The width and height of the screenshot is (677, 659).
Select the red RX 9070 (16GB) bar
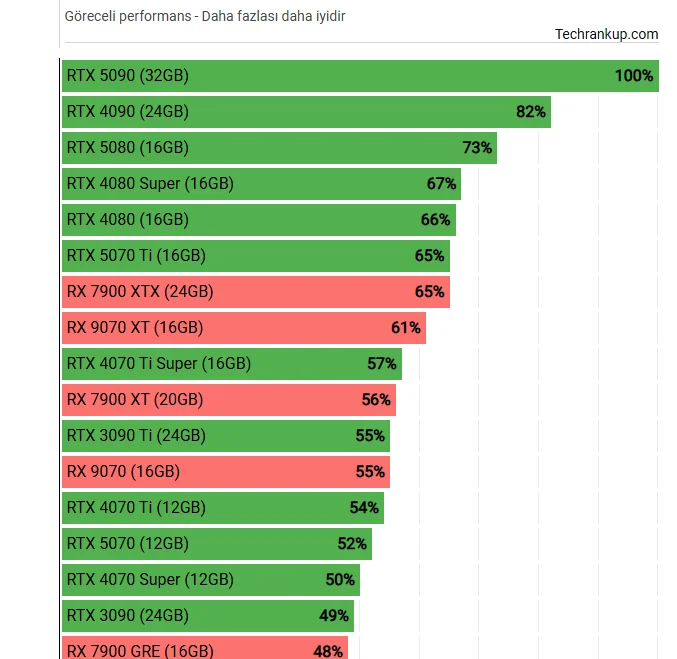[225, 472]
